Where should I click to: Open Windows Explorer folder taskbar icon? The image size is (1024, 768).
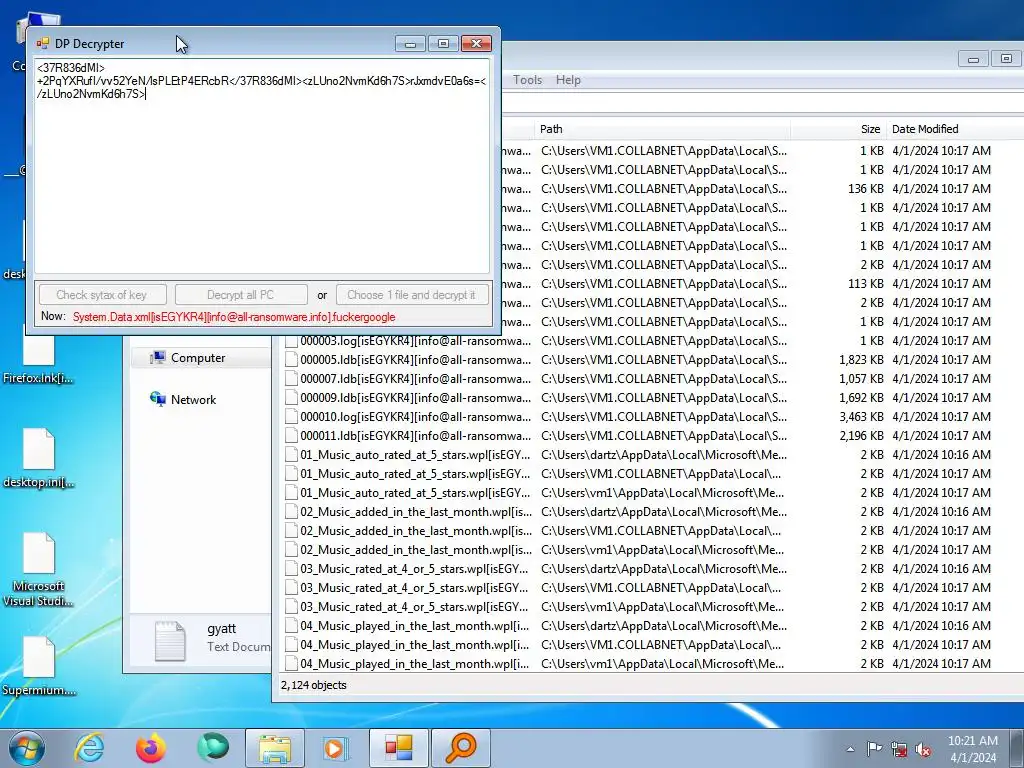[x=275, y=748]
